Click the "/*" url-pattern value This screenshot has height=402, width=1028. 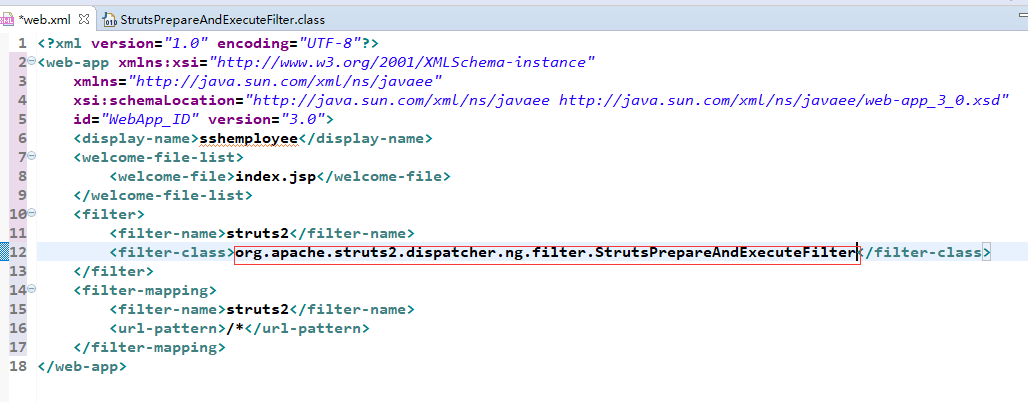235,328
